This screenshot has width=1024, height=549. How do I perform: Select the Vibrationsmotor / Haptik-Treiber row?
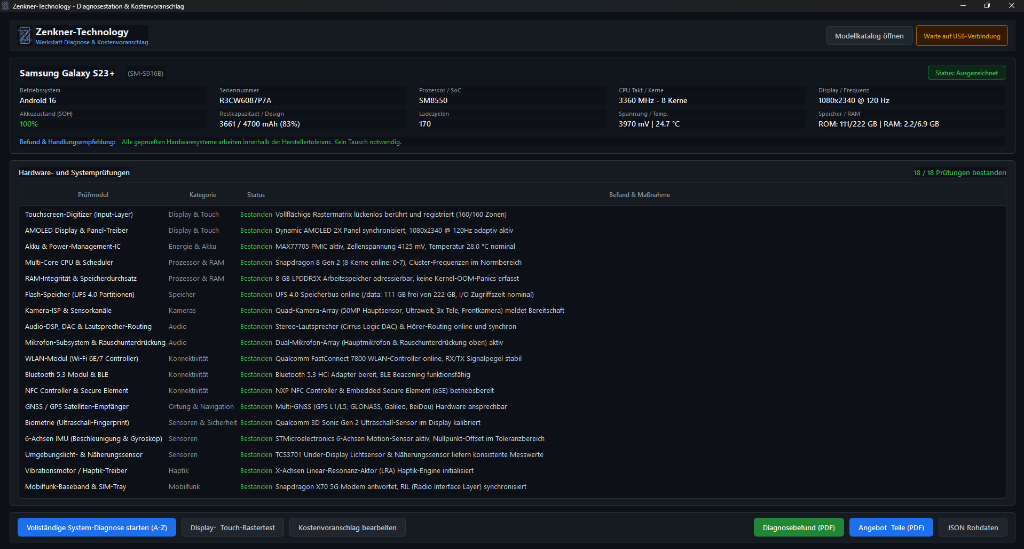(512, 470)
